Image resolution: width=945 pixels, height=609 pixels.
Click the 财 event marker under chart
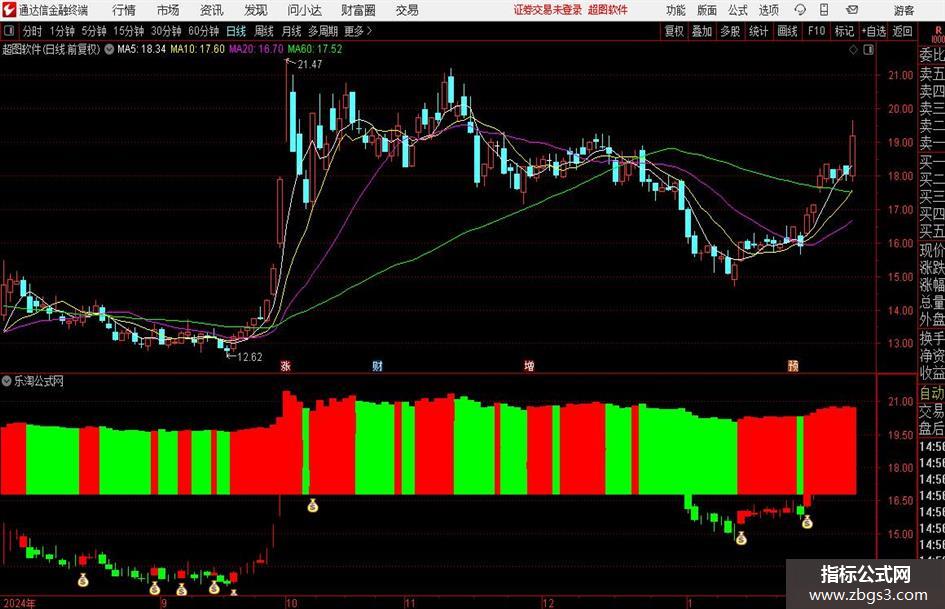point(377,366)
